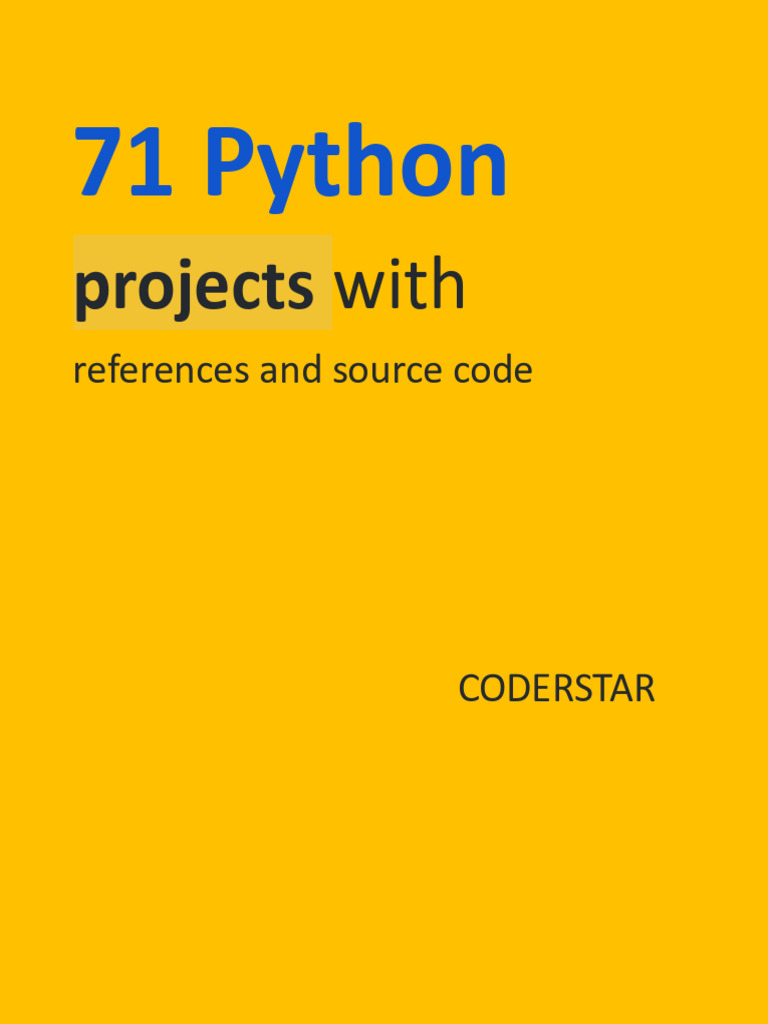
Task: Click 'references and source code' subtitle line
Action: pos(302,370)
